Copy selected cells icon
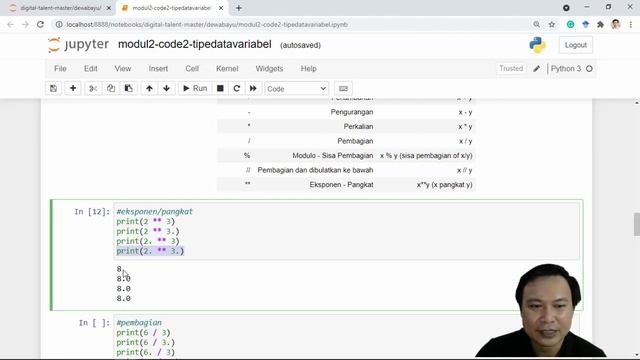 click(x=111, y=89)
